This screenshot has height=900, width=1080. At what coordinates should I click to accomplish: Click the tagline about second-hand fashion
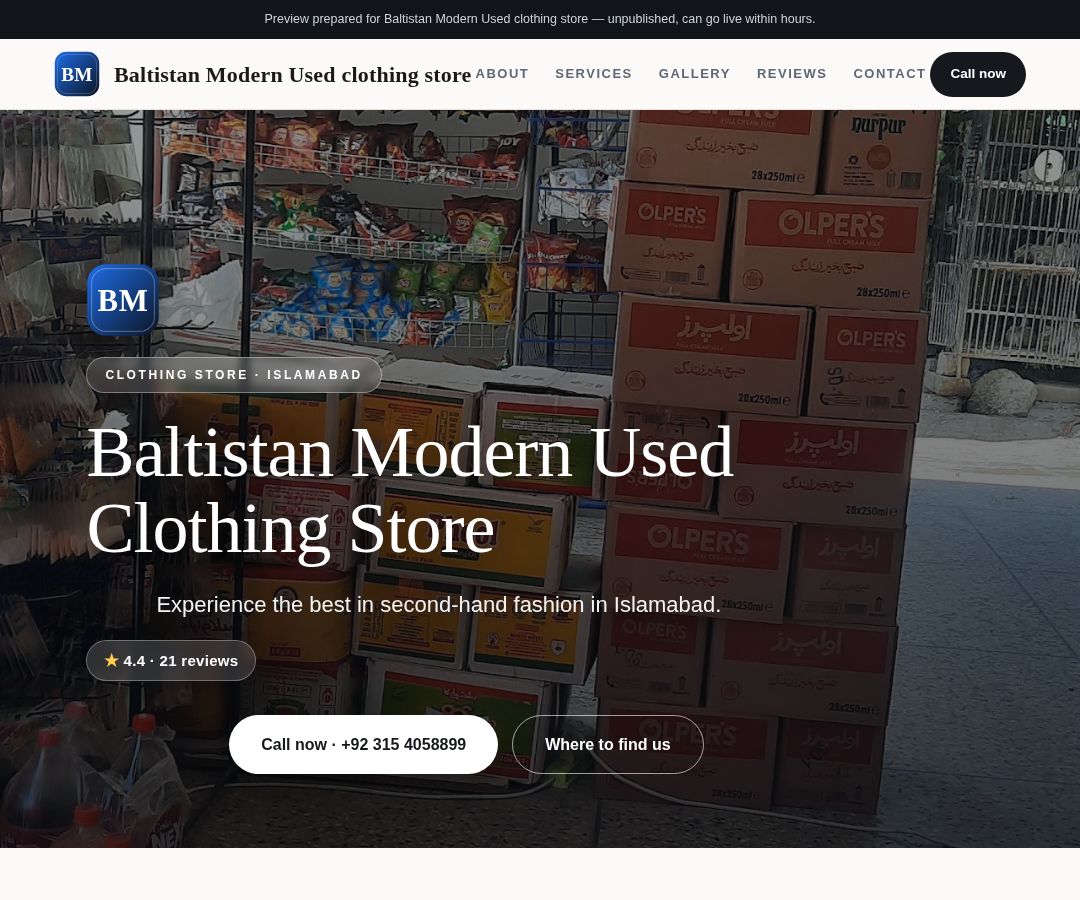tap(438, 605)
